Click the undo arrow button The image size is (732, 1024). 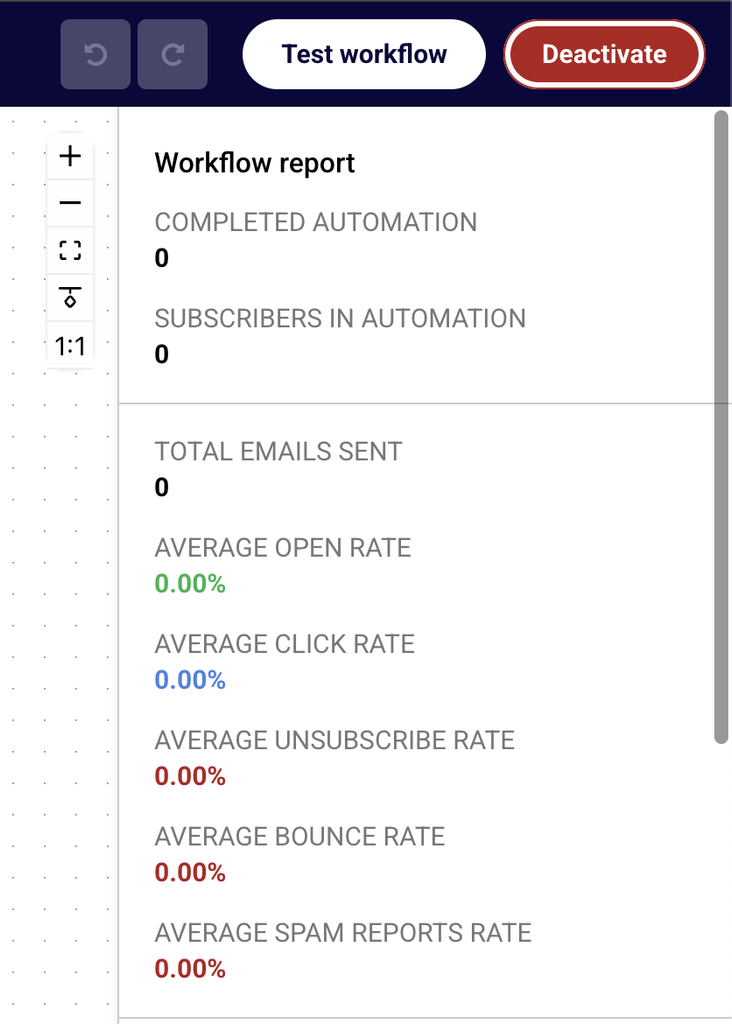[95, 54]
